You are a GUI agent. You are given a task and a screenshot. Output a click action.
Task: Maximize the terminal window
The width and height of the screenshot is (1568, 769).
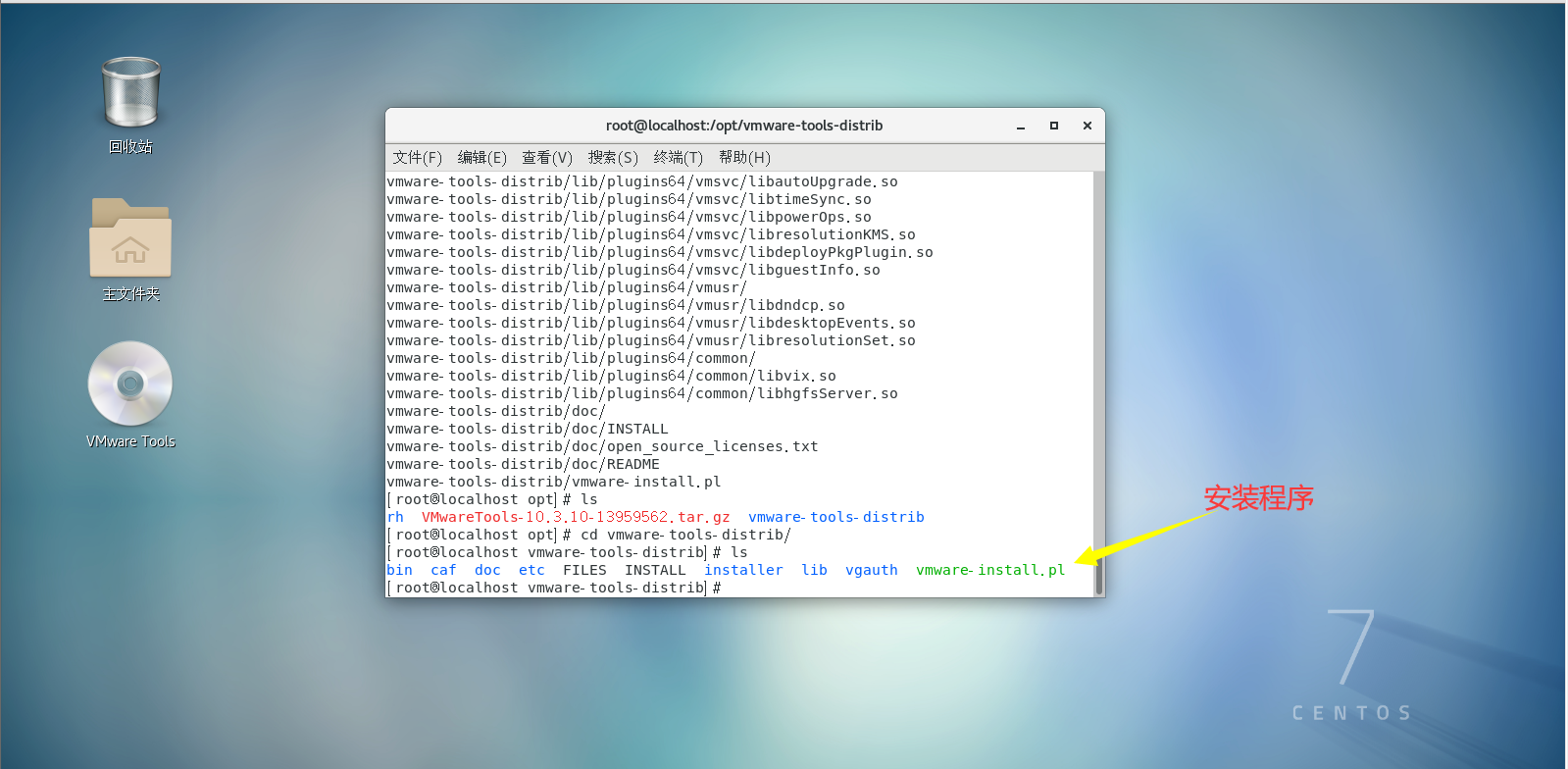click(x=1054, y=126)
